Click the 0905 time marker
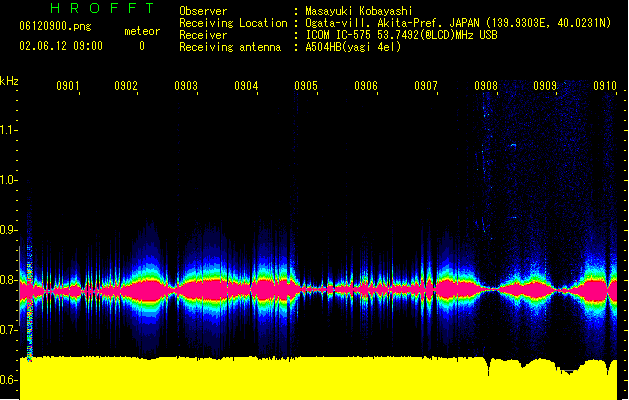This screenshot has height=400, width=629. tap(306, 86)
